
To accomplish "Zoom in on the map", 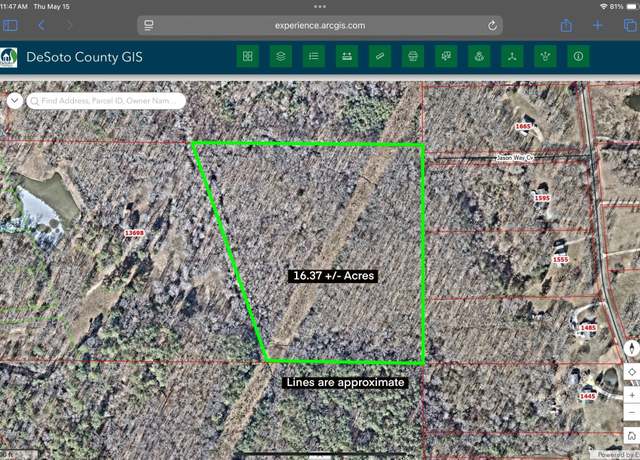I will coord(632,395).
